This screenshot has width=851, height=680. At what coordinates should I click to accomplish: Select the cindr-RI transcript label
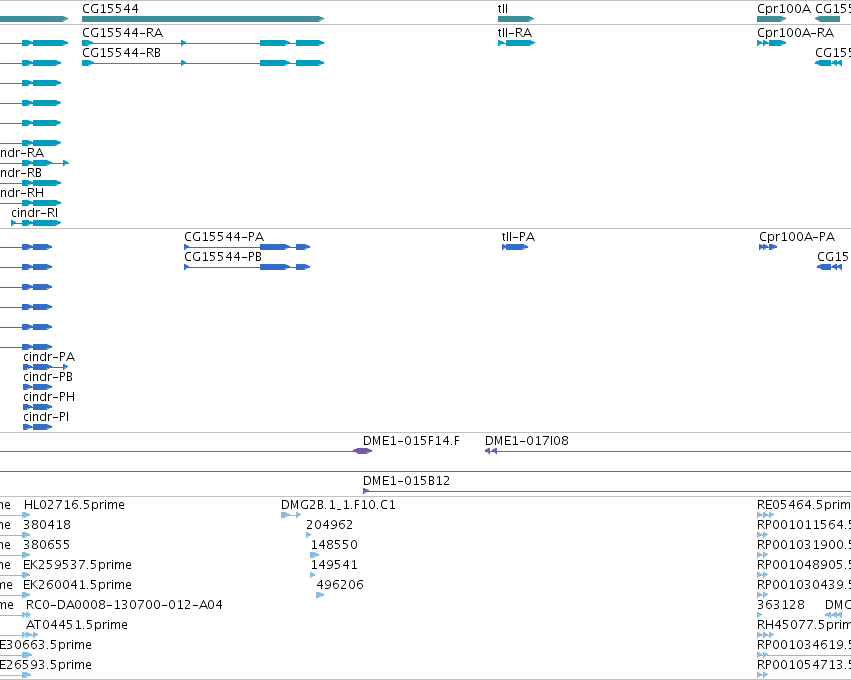coord(35,213)
